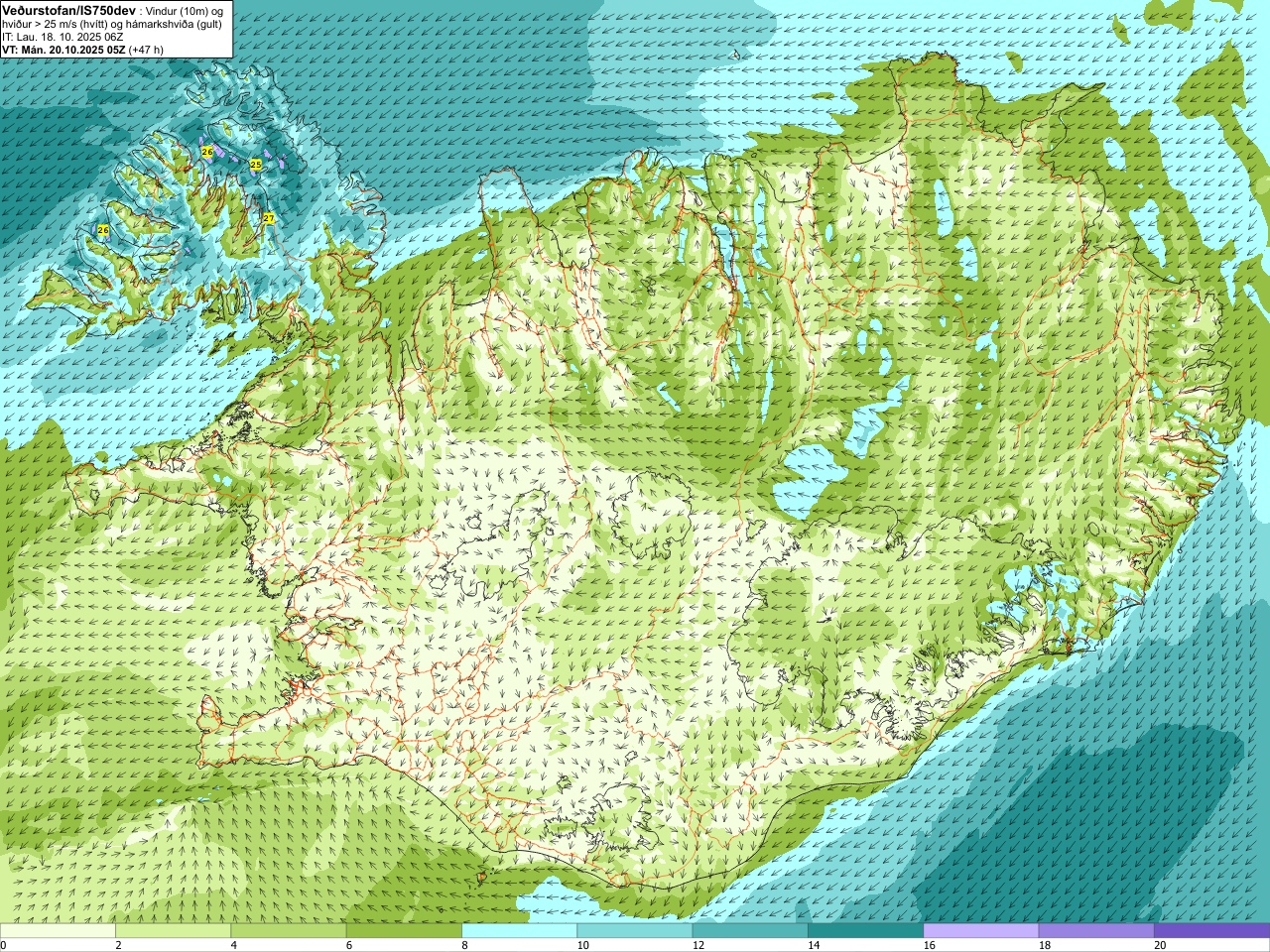Click the 2–4 m/s light green swatch

coord(173,930)
